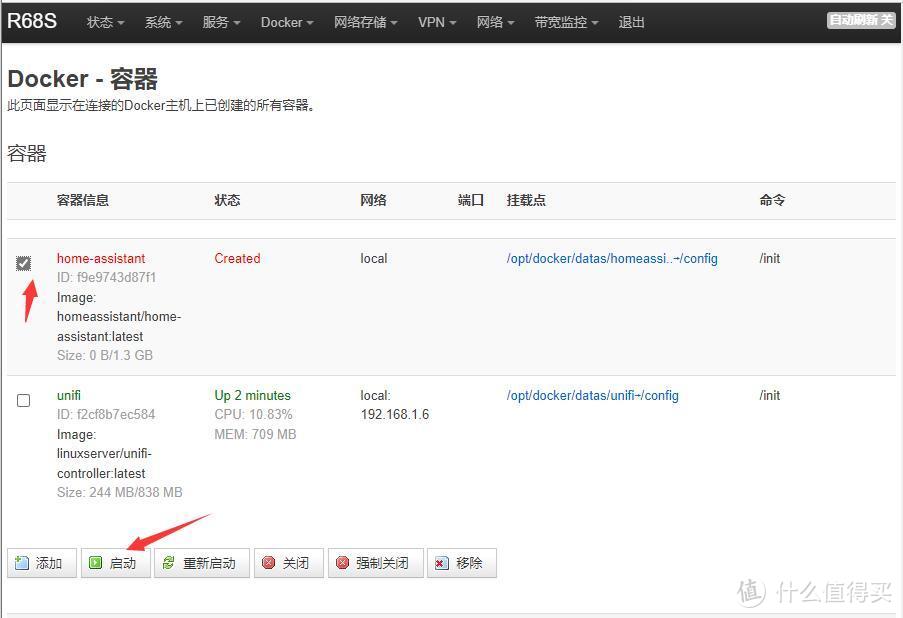The image size is (903, 618).
Task: Uncheck the home-assistant container checkbox
Action: 24,263
